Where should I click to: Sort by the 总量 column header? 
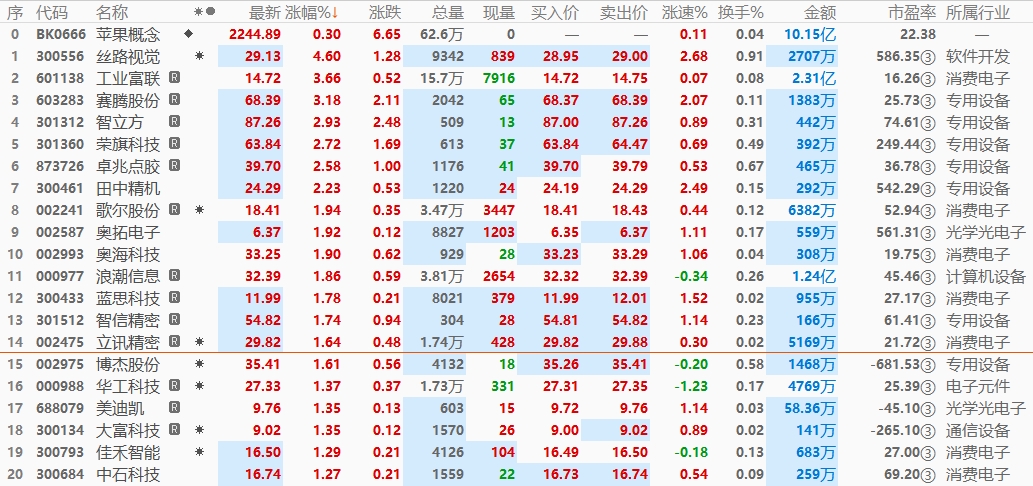[x=448, y=12]
